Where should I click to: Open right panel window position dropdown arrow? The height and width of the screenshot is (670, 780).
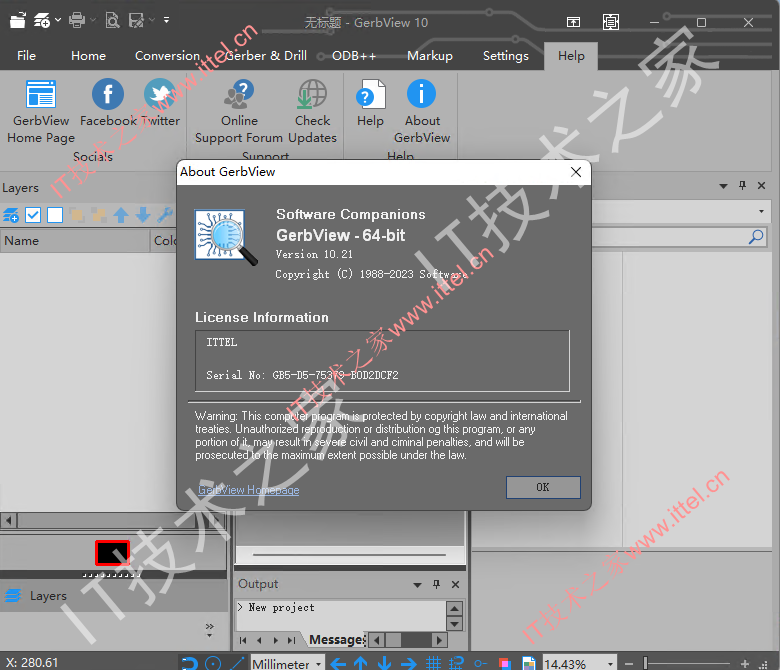[x=723, y=186]
